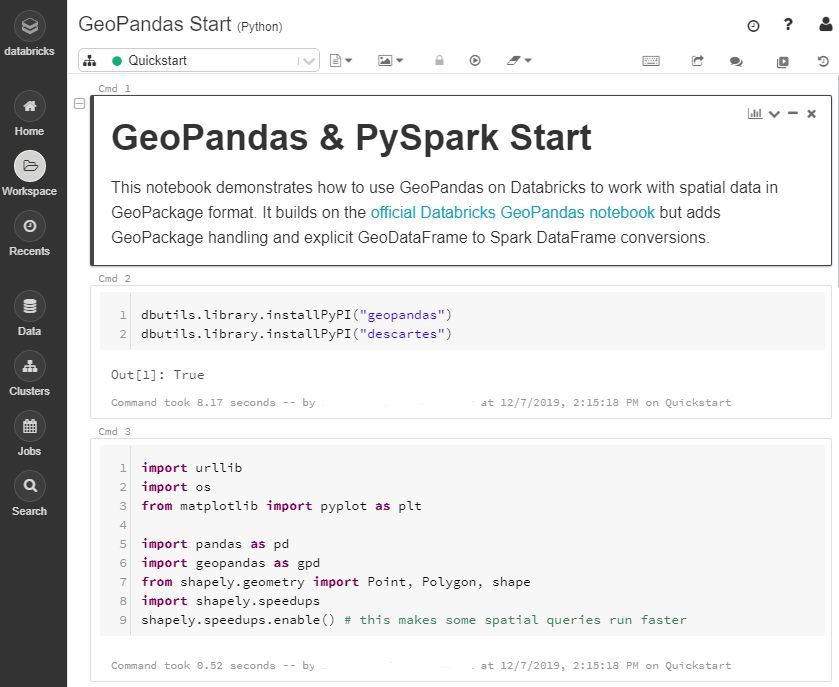This screenshot has height=687, width=839.
Task: Click the 'Cmd 2' label
Action: 115,278
